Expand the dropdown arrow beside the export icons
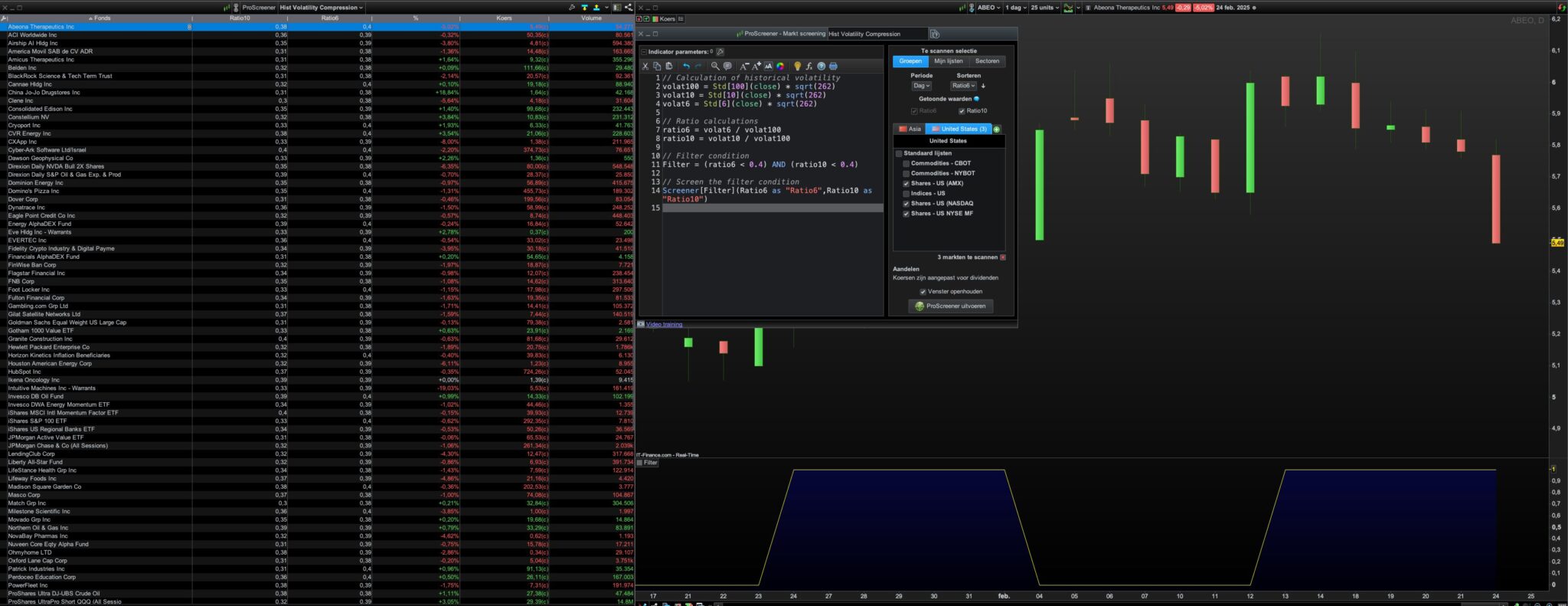The image size is (1568, 606). (x=606, y=8)
